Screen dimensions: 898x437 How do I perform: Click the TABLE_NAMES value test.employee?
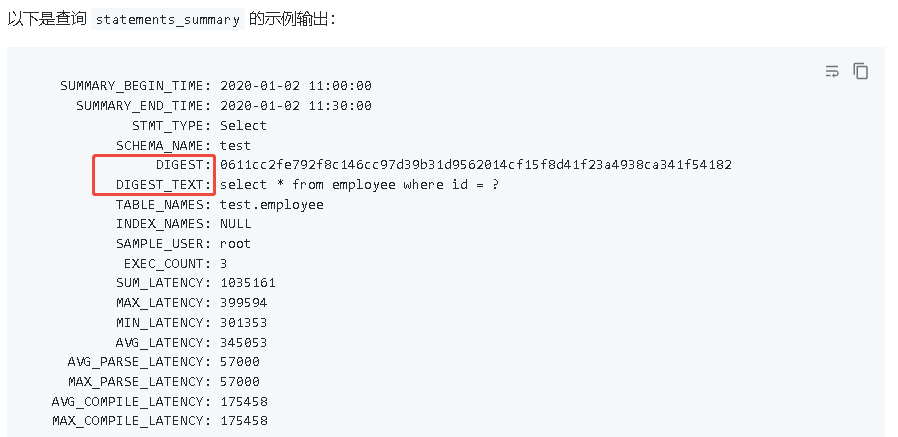point(271,204)
